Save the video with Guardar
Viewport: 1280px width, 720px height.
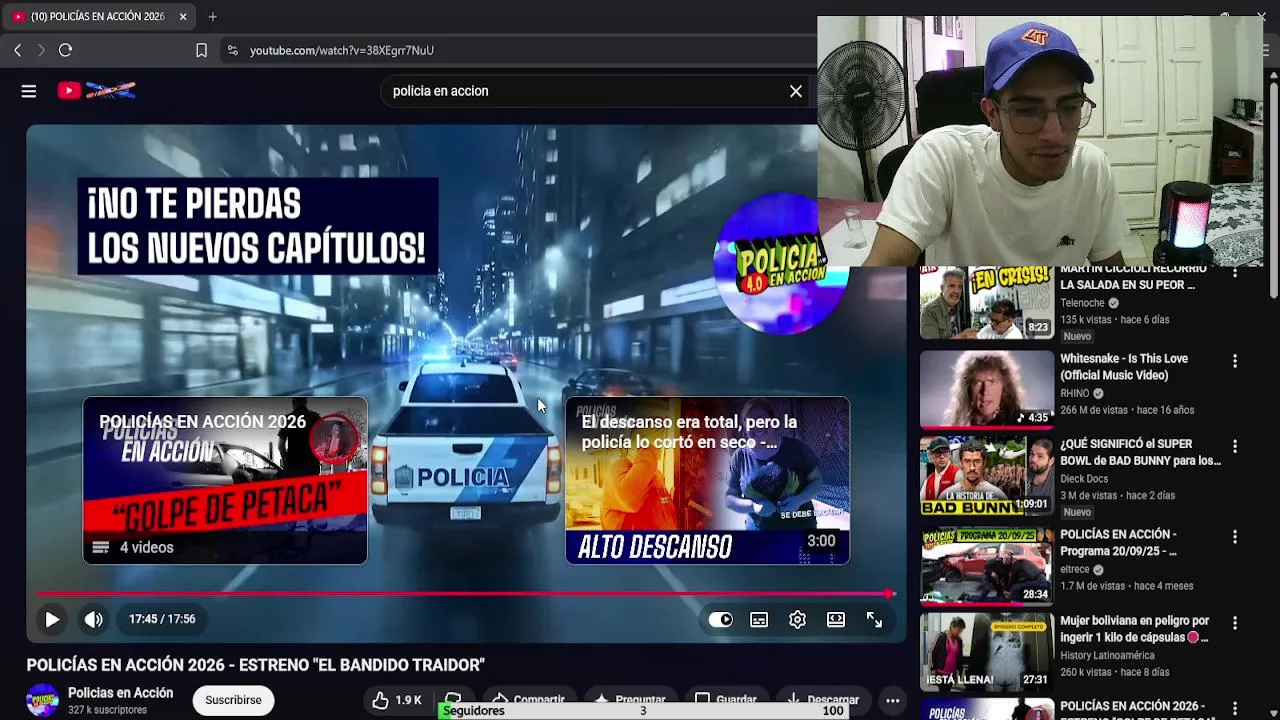tap(726, 700)
